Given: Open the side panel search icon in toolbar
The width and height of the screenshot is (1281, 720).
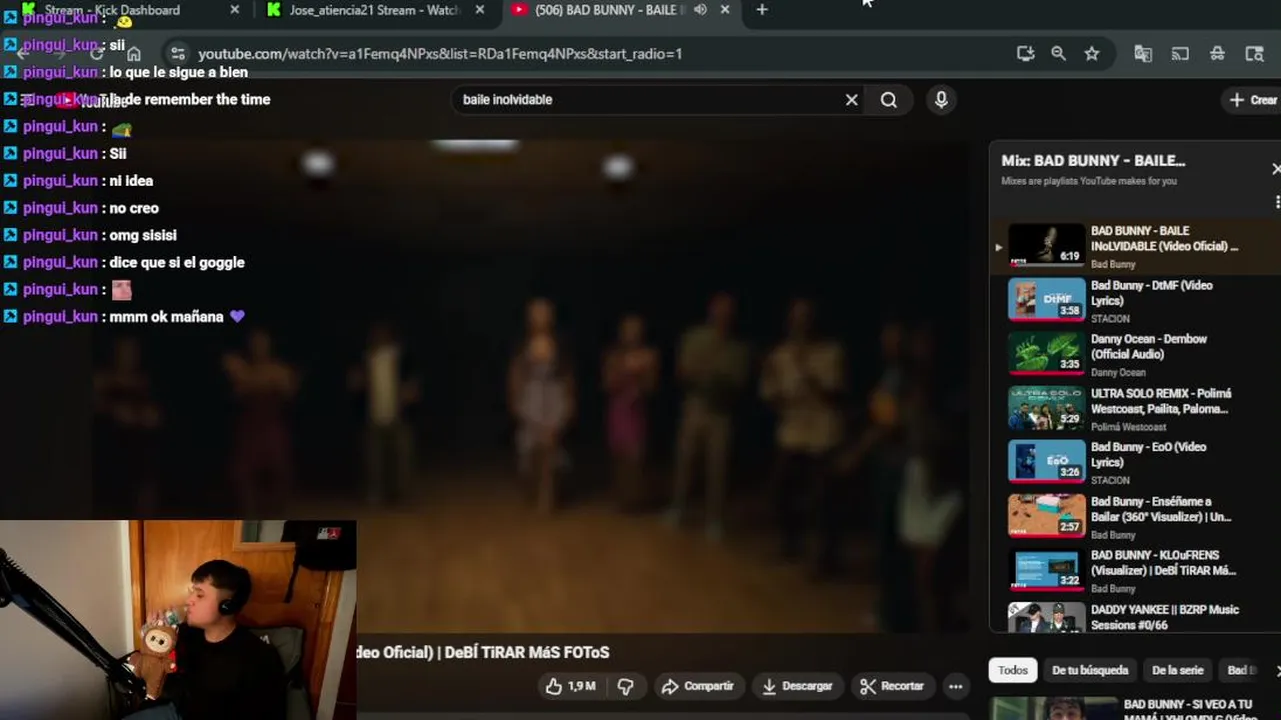Looking at the screenshot, I should click(1254, 54).
